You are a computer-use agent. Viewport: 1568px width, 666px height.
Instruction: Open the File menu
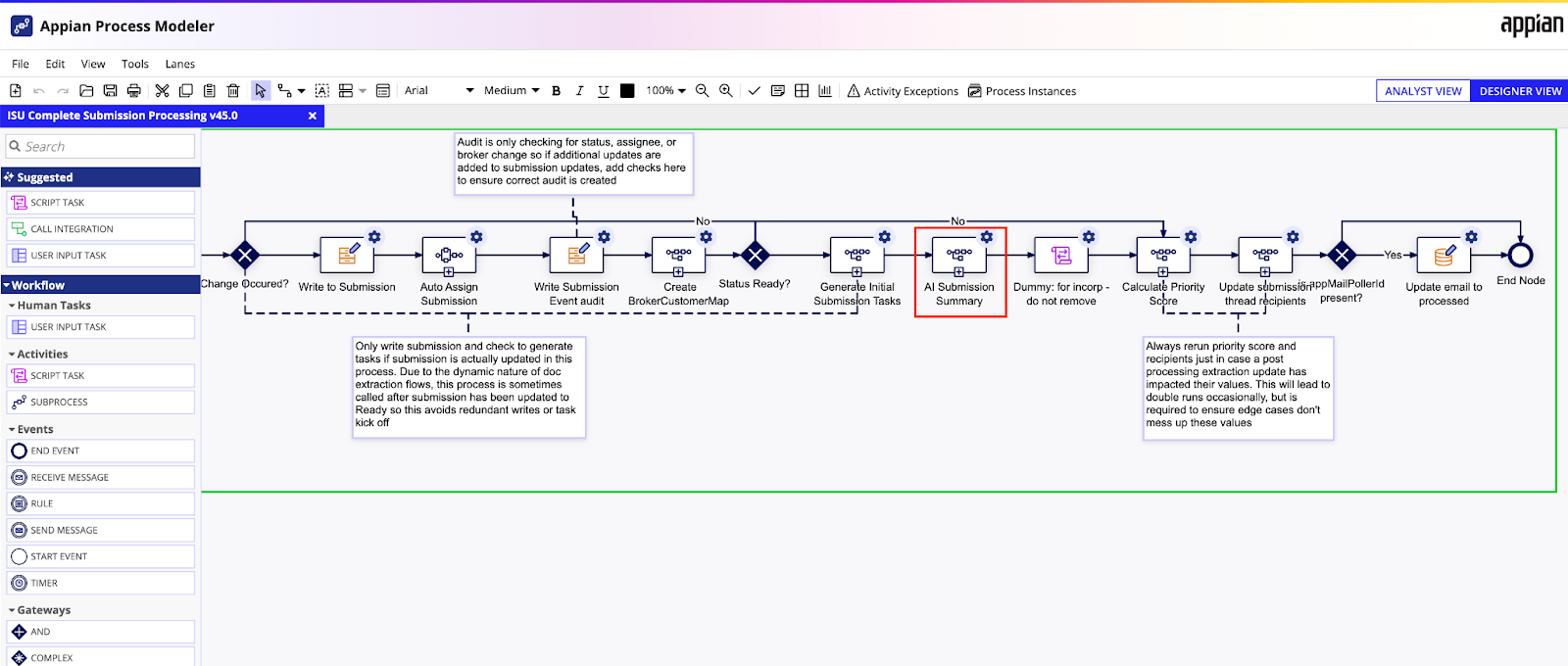click(x=21, y=65)
